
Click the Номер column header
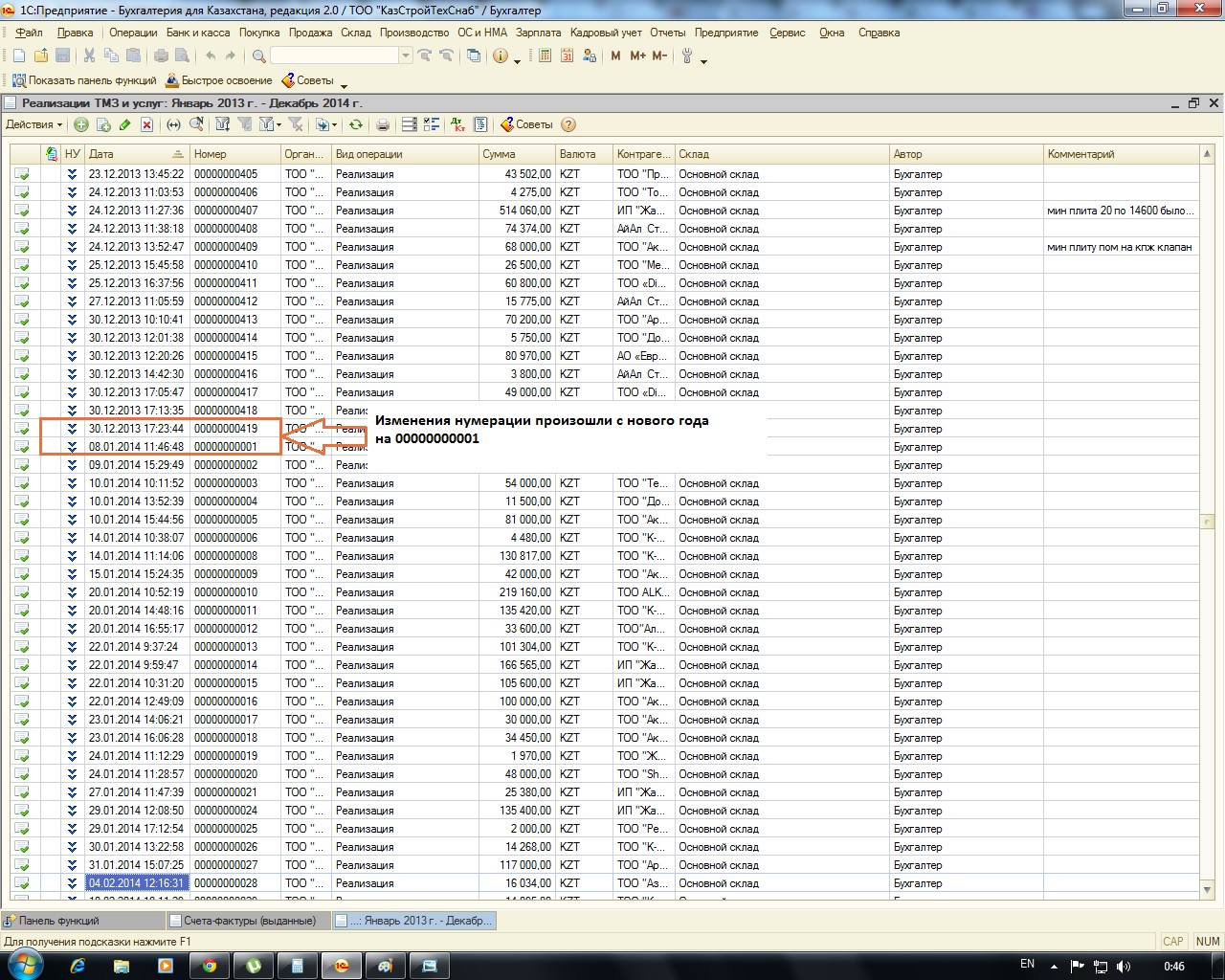point(235,154)
